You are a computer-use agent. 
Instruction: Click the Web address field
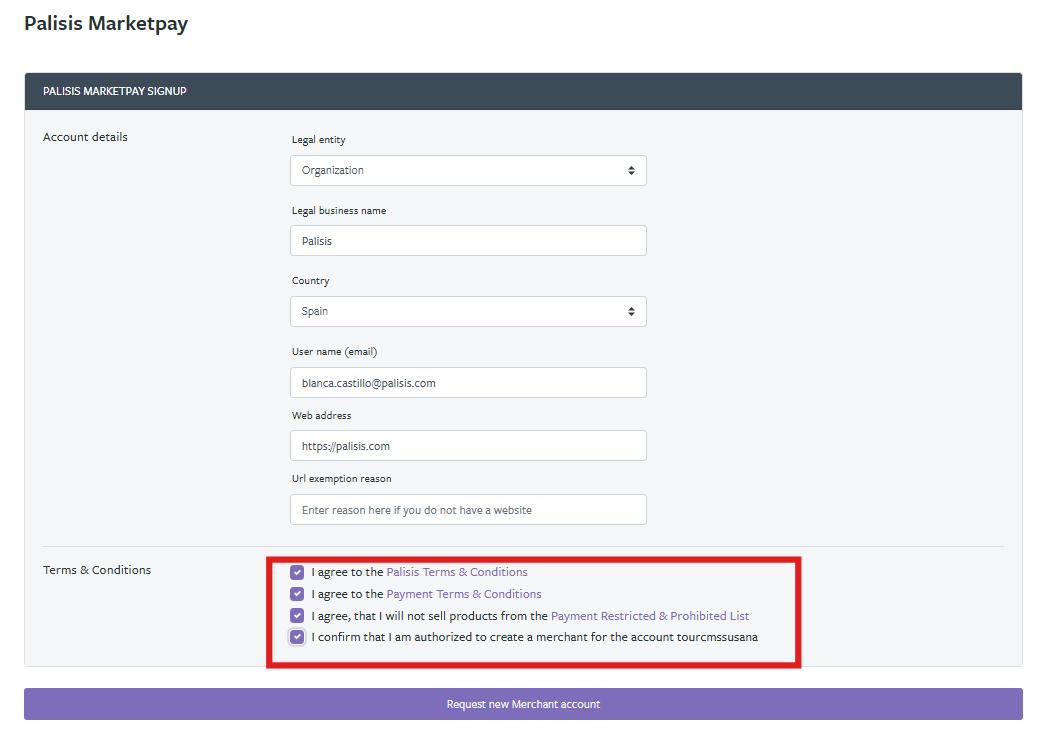tap(468, 445)
